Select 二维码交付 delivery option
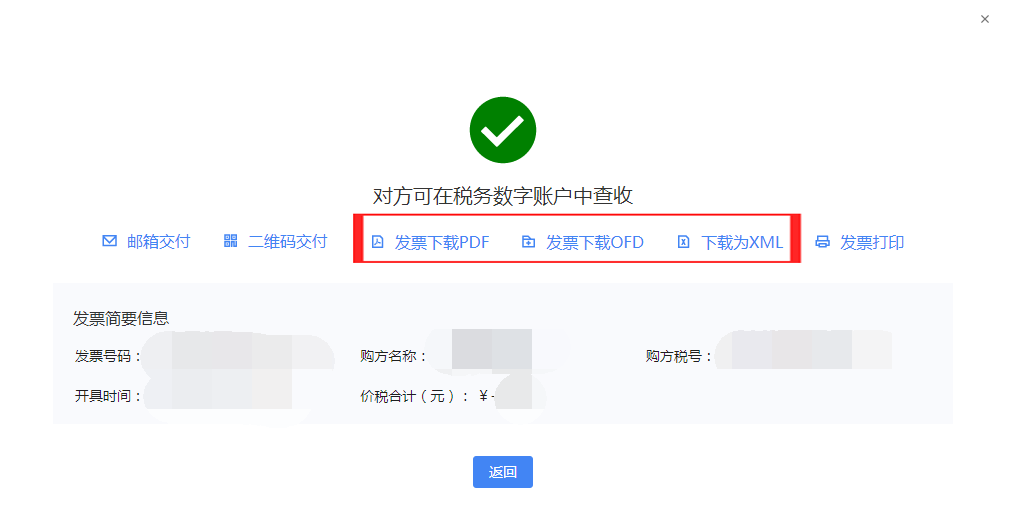 coord(288,242)
